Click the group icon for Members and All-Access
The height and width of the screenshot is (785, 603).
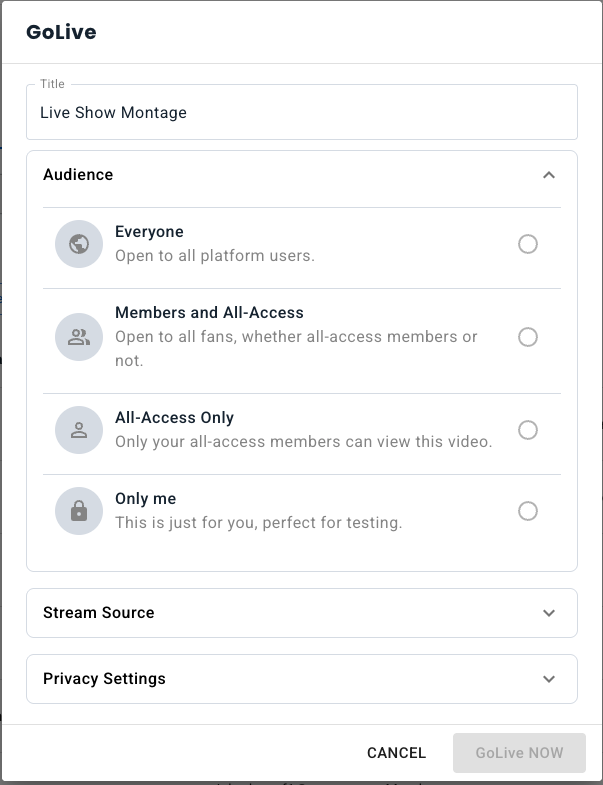click(x=79, y=337)
